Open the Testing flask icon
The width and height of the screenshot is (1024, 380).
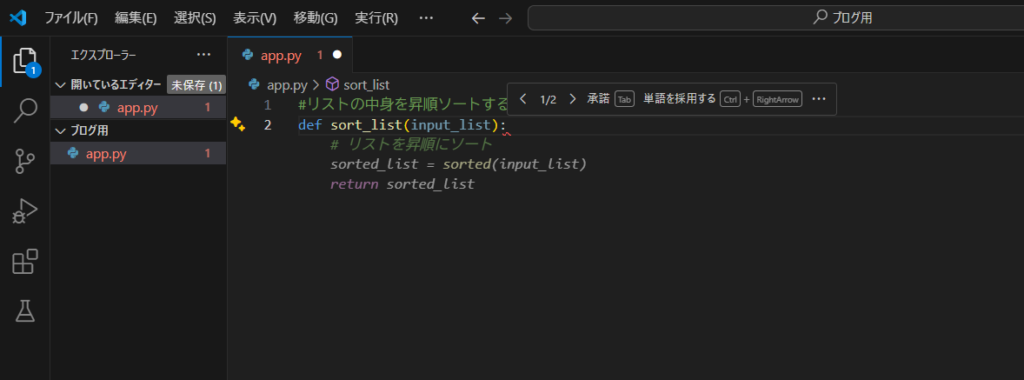[25, 311]
